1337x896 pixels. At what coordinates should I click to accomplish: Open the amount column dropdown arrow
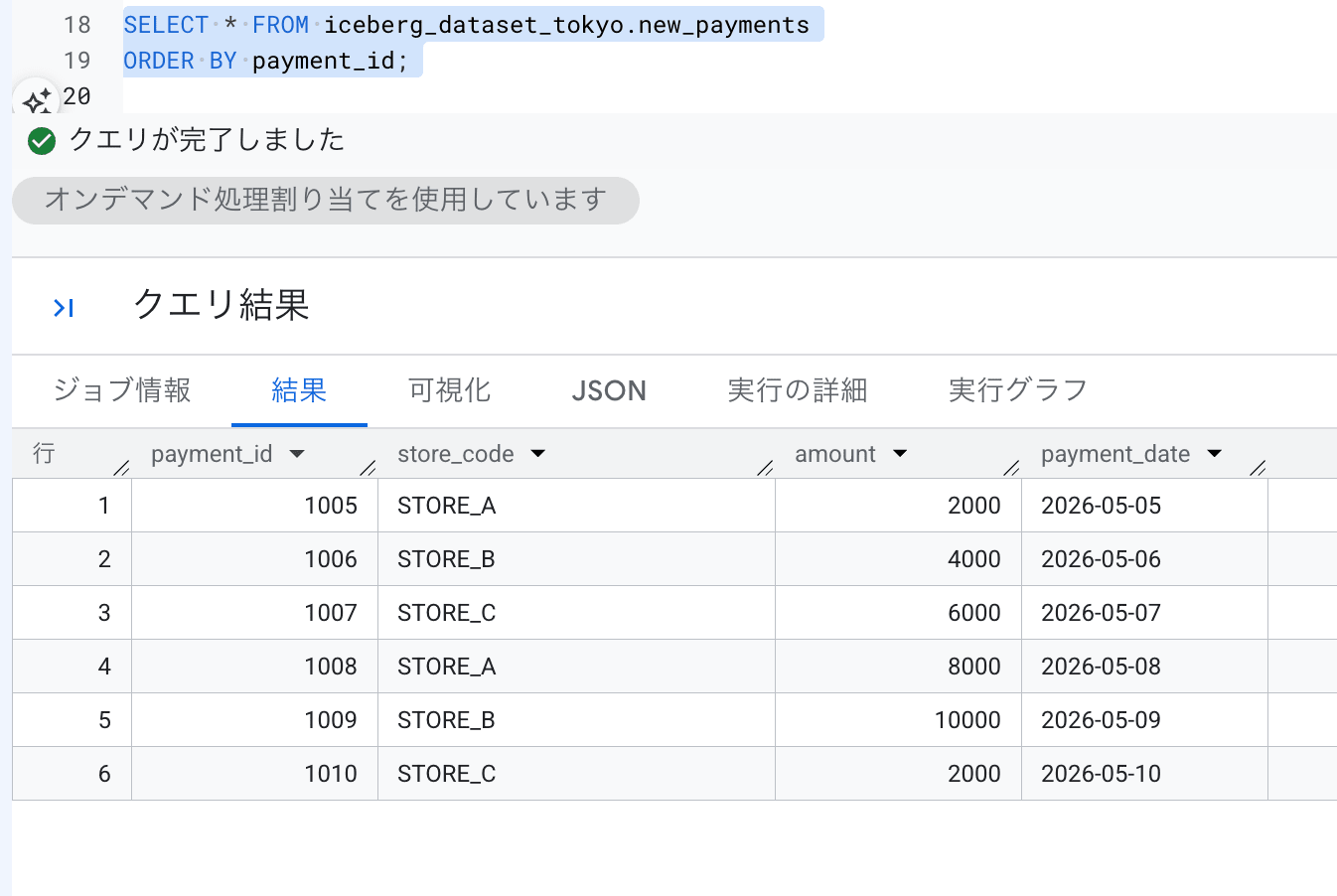[900, 454]
